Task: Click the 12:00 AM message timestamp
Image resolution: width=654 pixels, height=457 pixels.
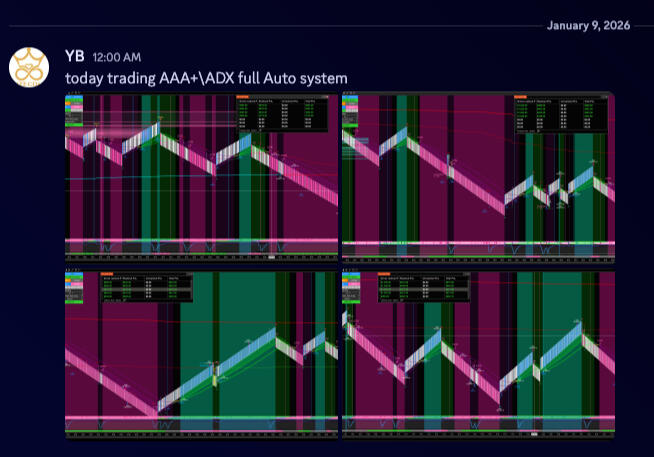Action: pyautogui.click(x=116, y=57)
